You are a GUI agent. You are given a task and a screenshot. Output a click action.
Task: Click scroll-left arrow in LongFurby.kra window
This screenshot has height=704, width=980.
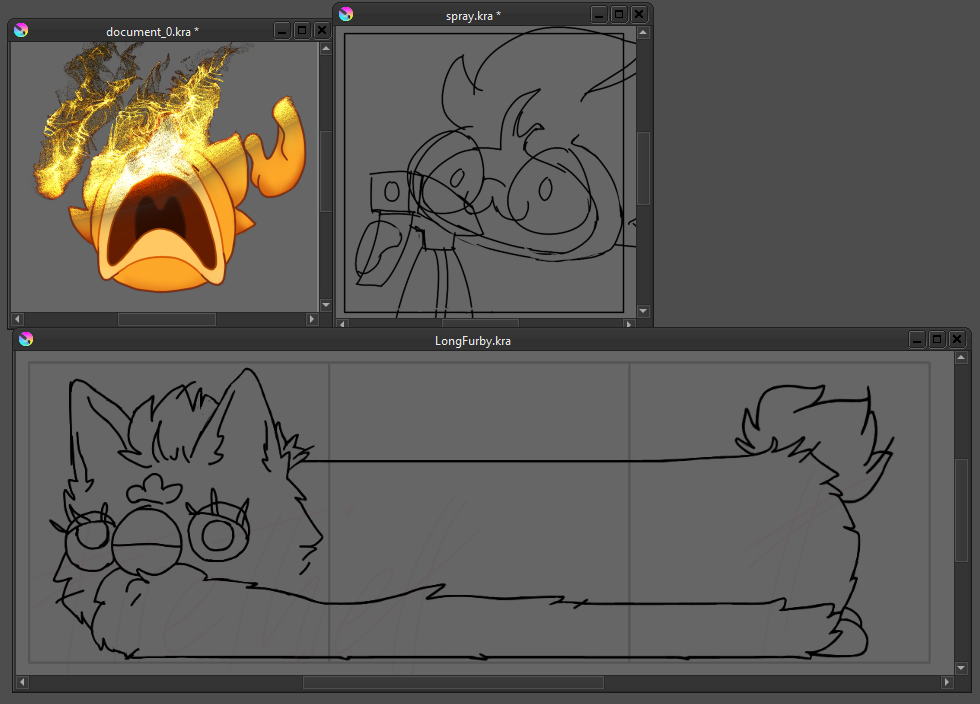click(22, 683)
